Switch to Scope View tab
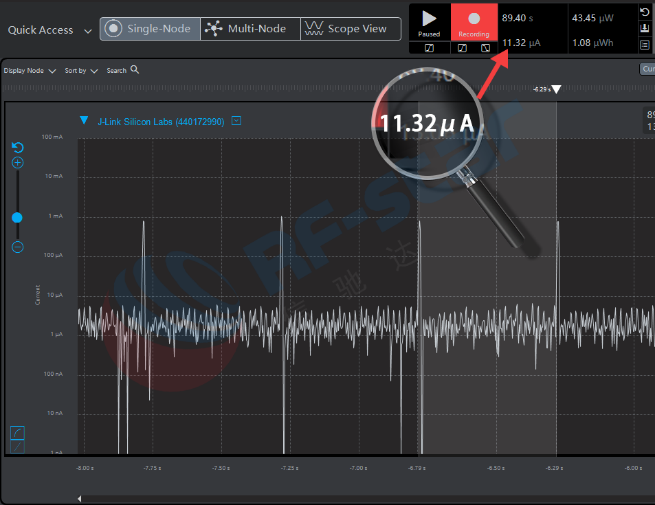Screen dimensions: 655x505 [347, 29]
